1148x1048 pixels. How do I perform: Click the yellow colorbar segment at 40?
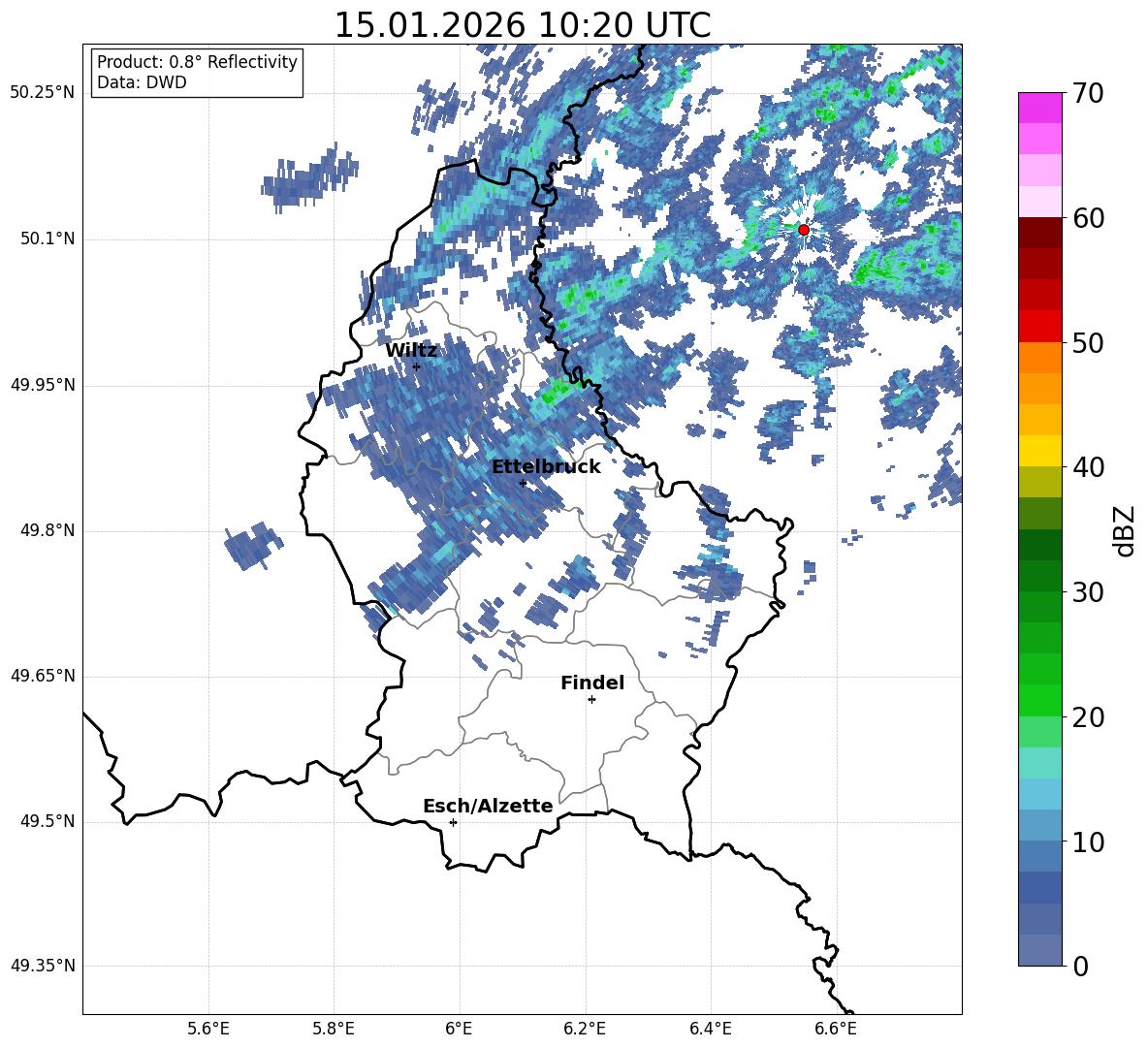pos(1040,451)
